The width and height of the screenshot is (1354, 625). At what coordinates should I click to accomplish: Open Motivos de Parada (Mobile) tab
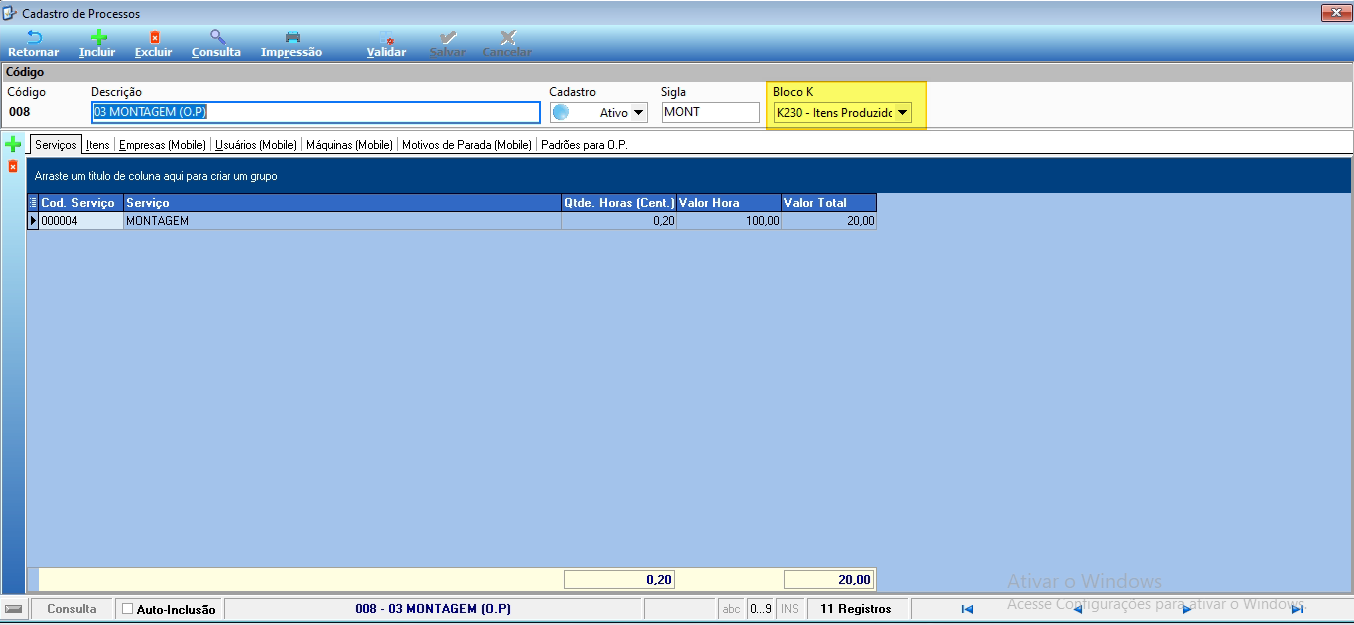[466, 144]
